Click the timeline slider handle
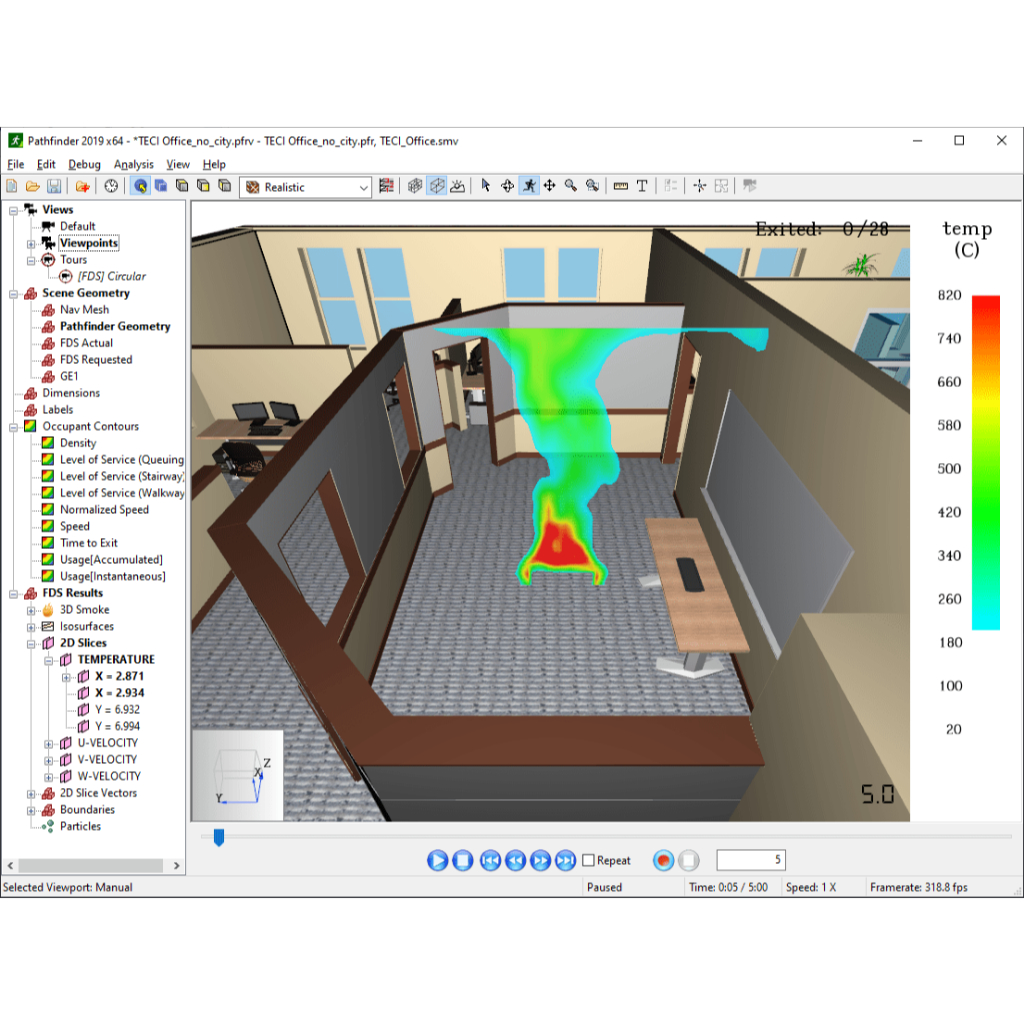The height and width of the screenshot is (1024, 1024). click(x=219, y=837)
